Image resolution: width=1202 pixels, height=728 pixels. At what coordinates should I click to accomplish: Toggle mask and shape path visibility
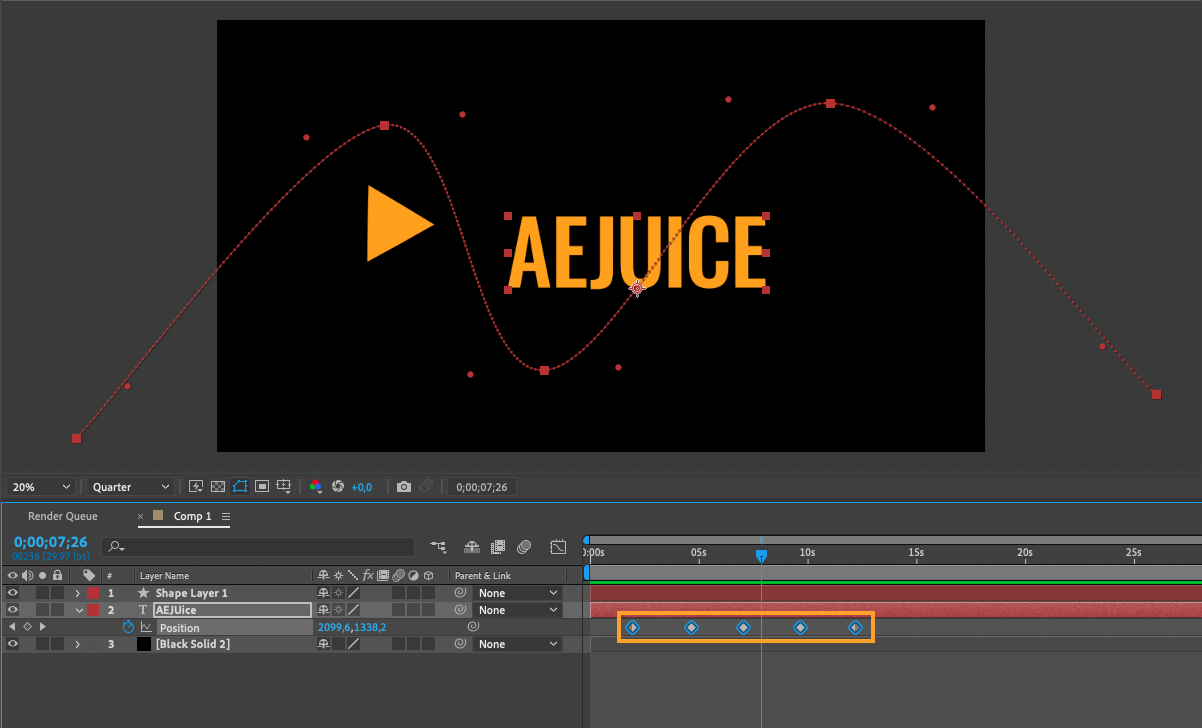[240, 487]
